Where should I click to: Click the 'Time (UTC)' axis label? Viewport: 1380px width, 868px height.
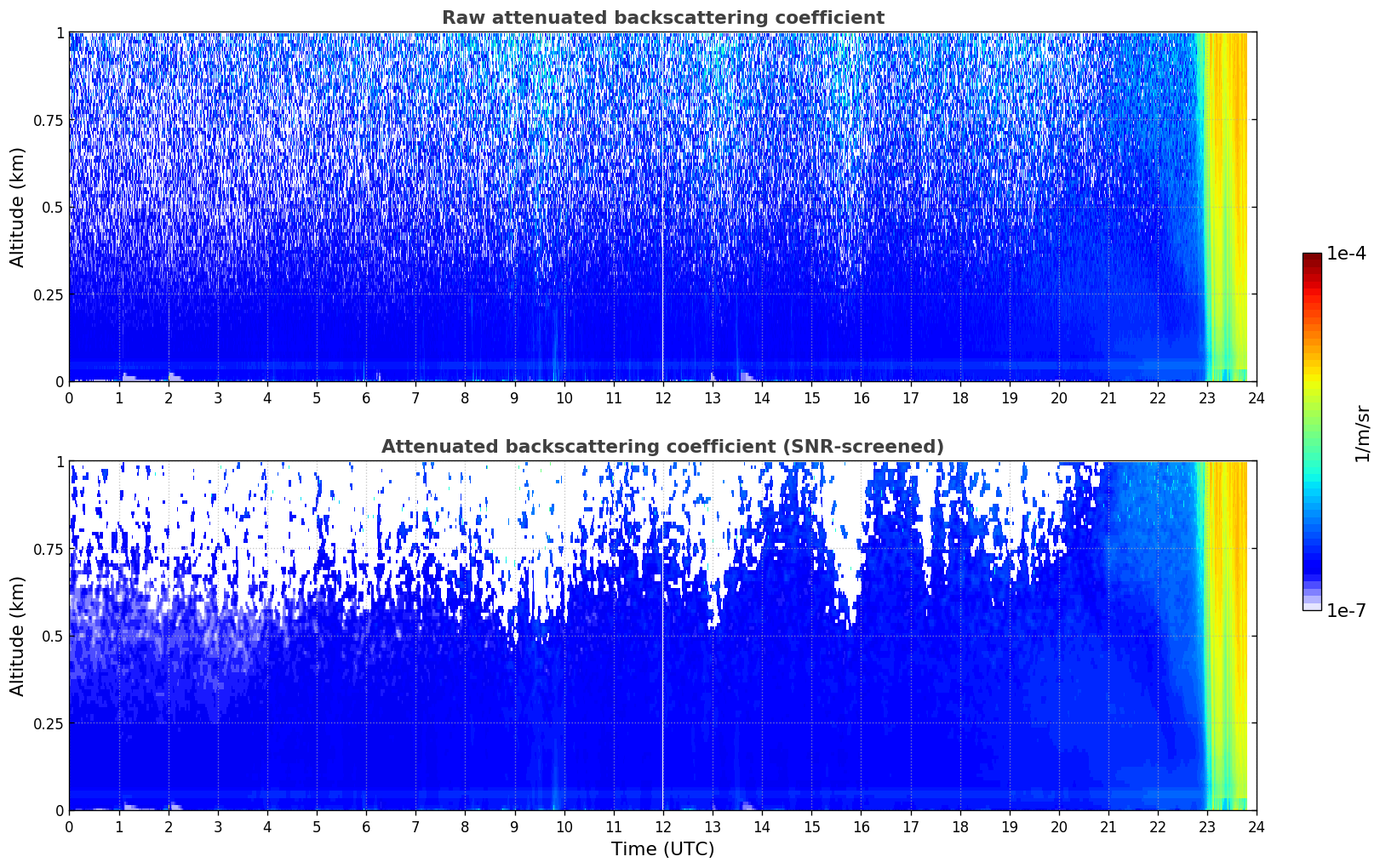tap(662, 849)
